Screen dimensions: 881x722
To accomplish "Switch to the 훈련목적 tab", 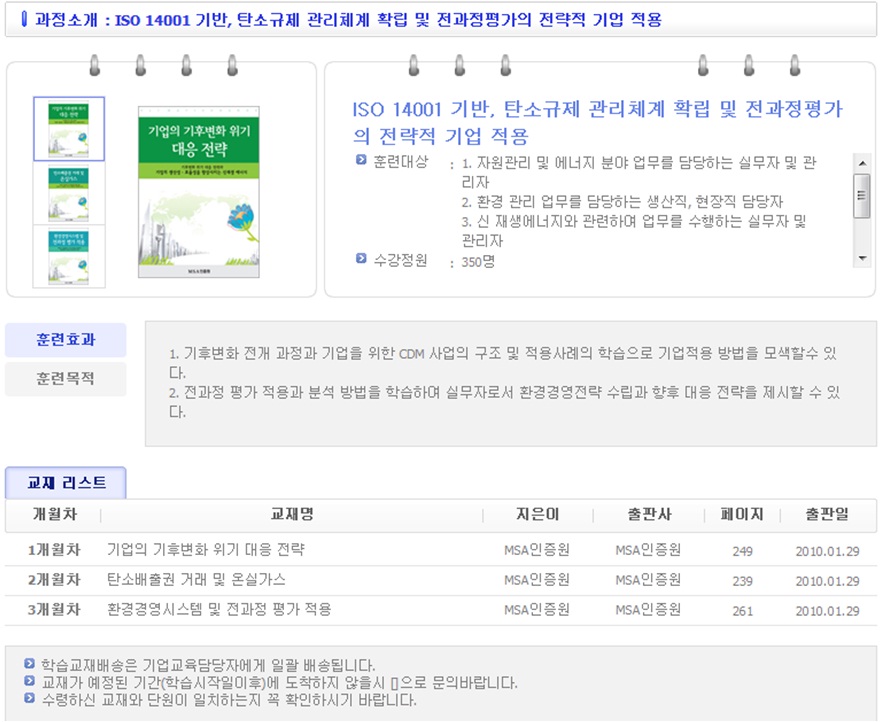I will click(x=66, y=379).
